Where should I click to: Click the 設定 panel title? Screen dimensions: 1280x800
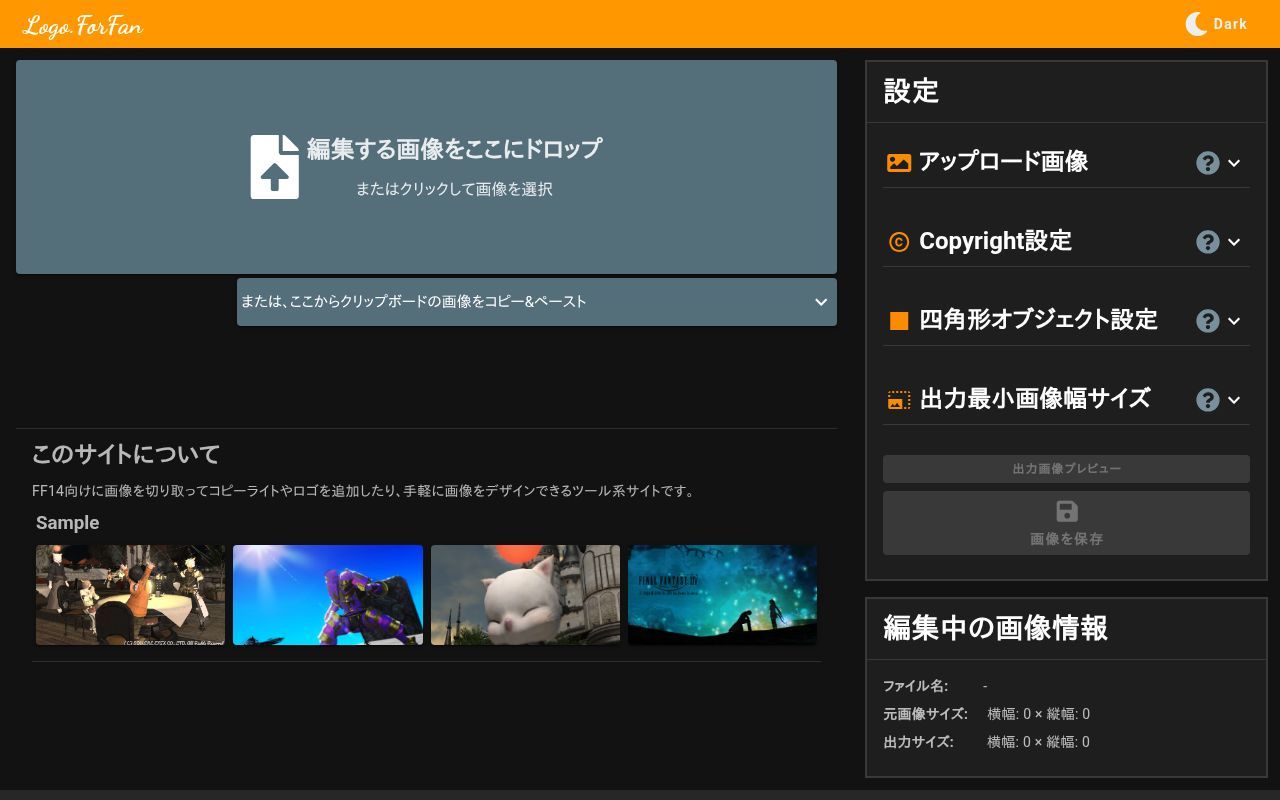911,91
